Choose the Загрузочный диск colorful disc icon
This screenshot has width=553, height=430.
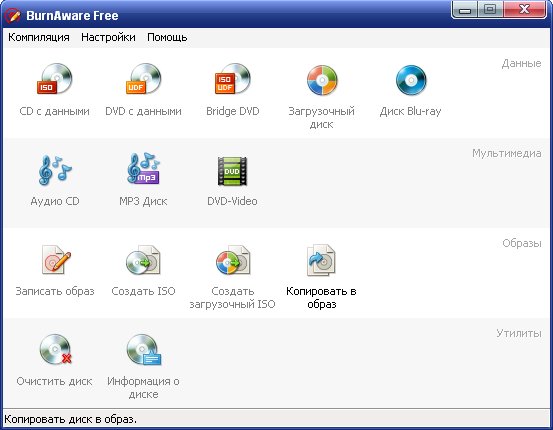tap(322, 80)
